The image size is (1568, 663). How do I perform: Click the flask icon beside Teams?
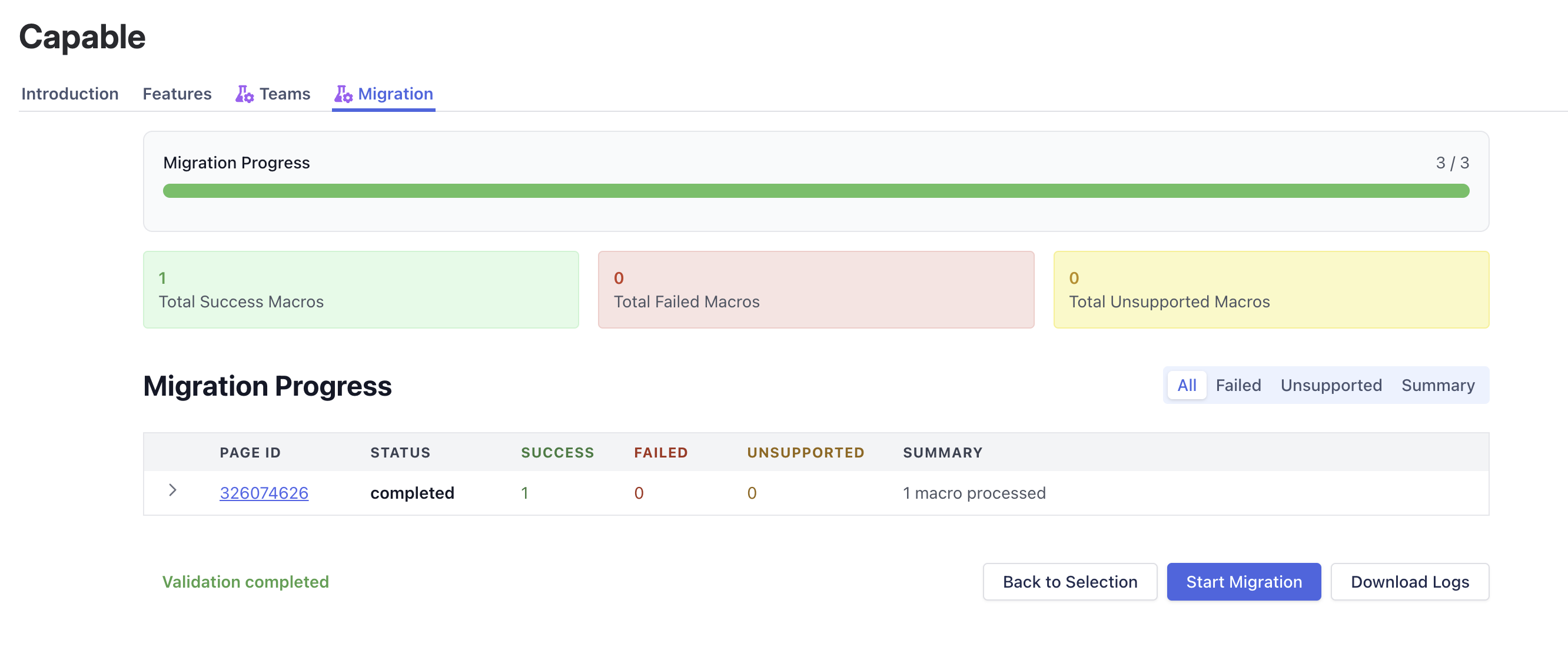[244, 94]
